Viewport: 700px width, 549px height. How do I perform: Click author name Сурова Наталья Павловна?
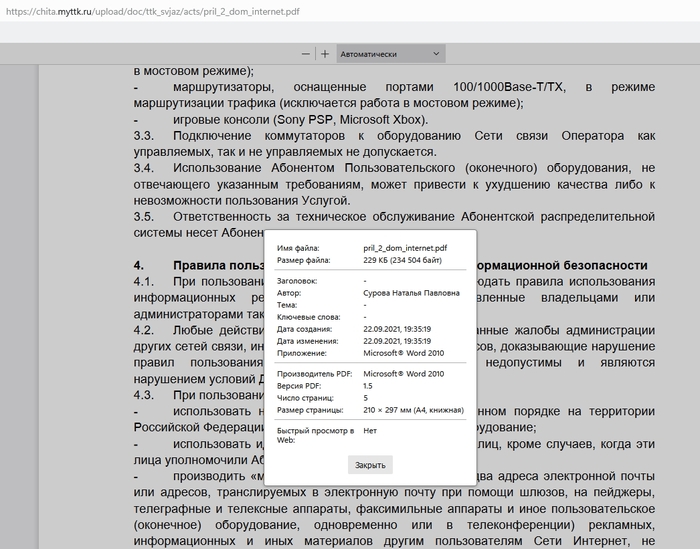pos(412,293)
